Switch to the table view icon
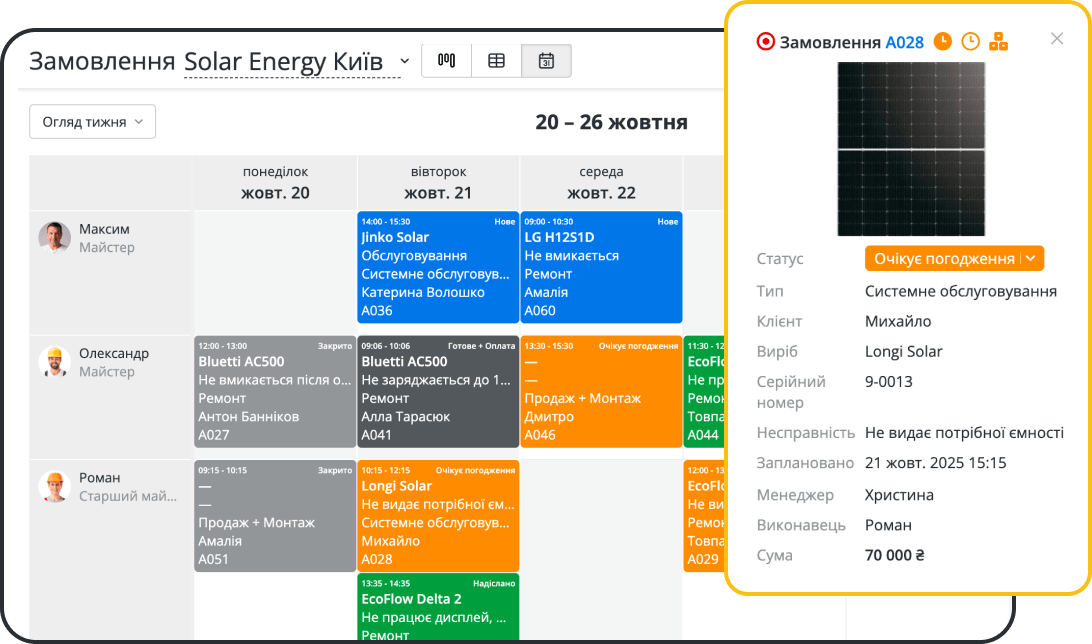Image resolution: width=1092 pixels, height=644 pixels. 497,61
